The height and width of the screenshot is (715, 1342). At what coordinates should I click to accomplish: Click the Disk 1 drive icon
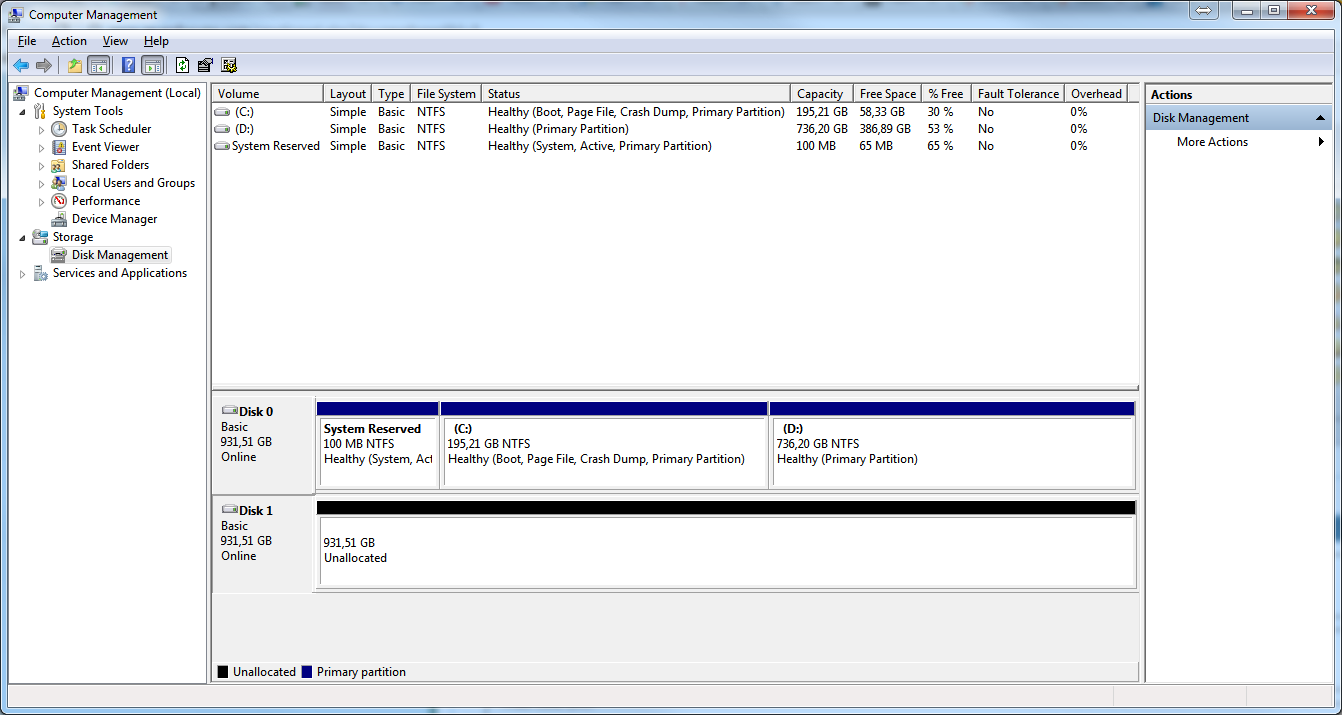(229, 510)
